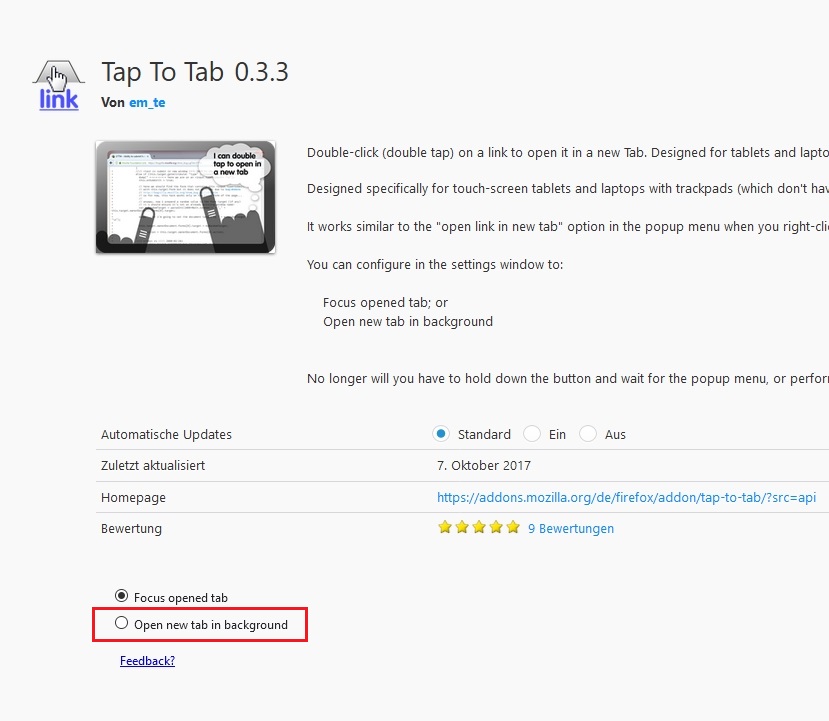Open the em_te author profile link
829x721 pixels.
147,103
